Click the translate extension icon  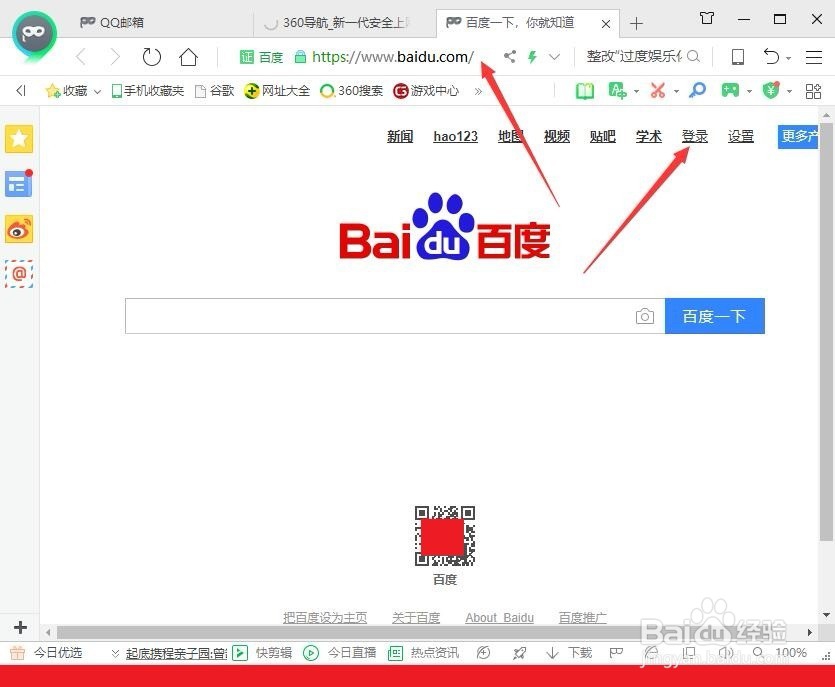(617, 91)
